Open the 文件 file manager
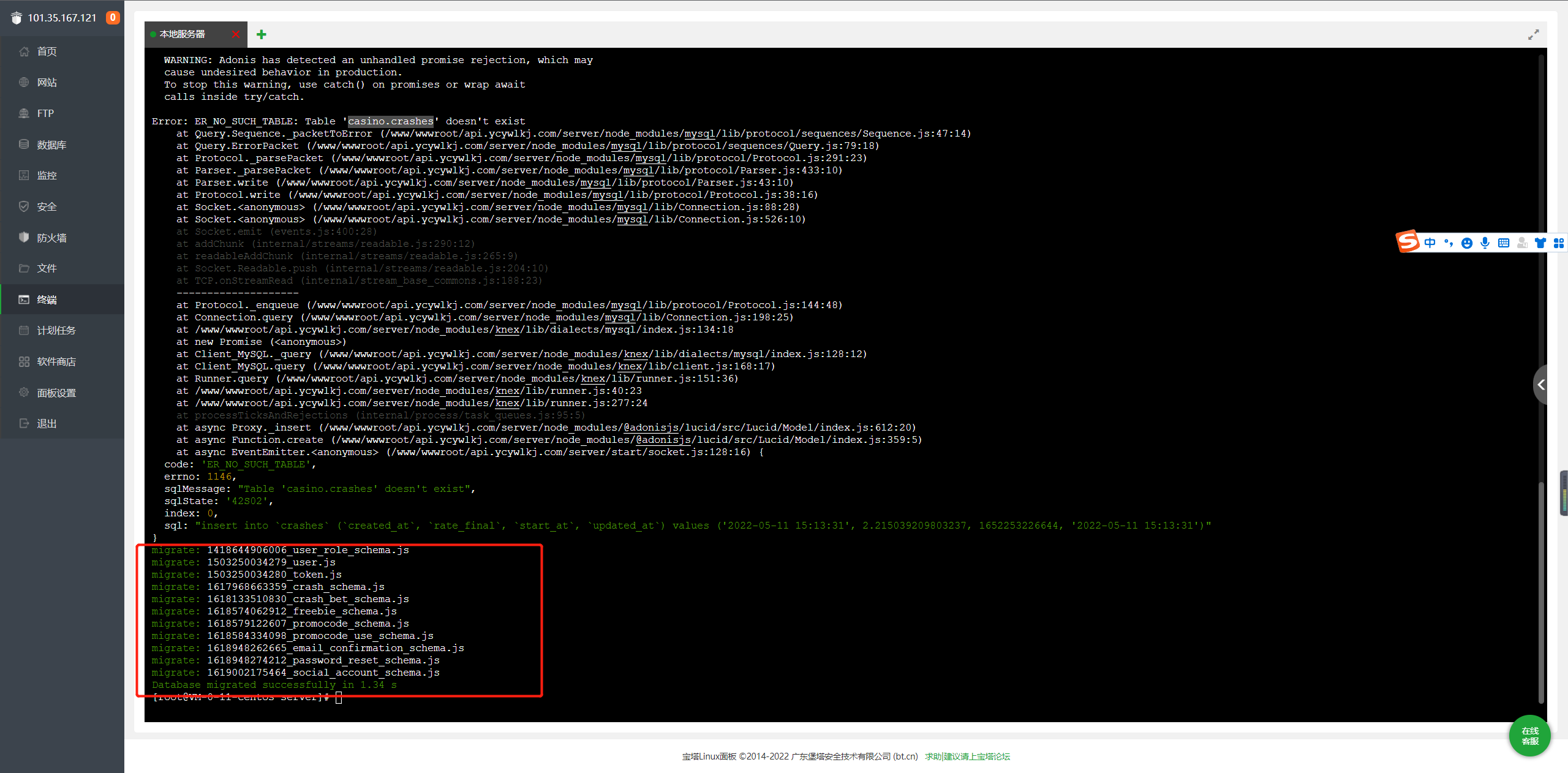This screenshot has height=773, width=1568. click(x=47, y=268)
